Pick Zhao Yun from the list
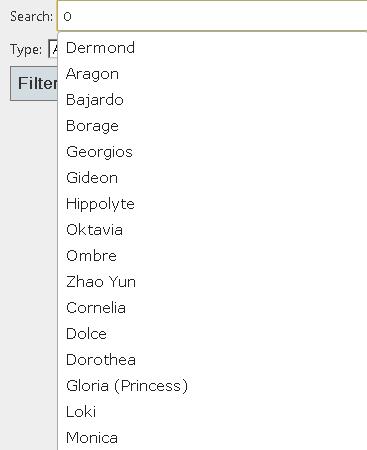The width and height of the screenshot is (367, 450). pyautogui.click(x=212, y=282)
